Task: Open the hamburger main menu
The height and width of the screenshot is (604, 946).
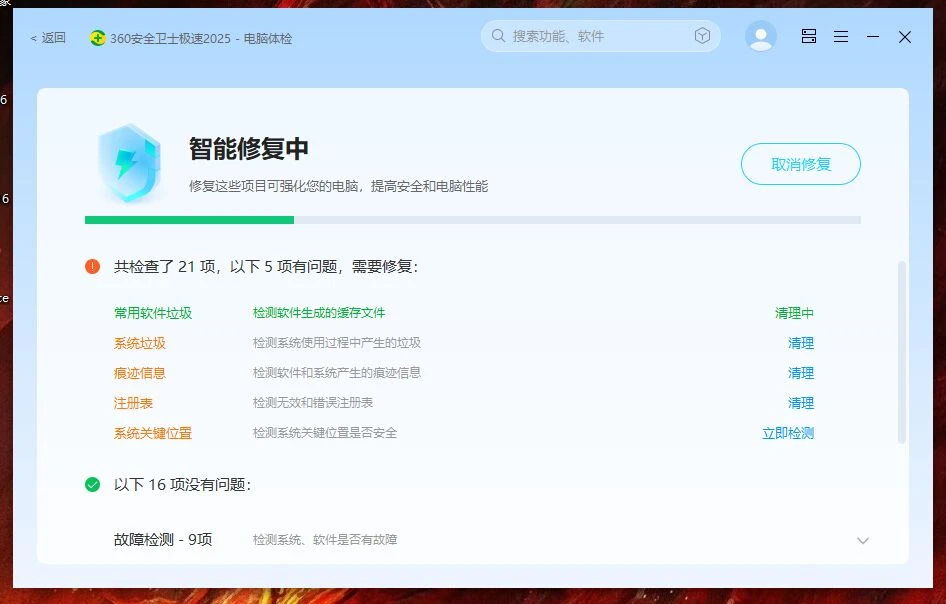Action: pyautogui.click(x=841, y=37)
